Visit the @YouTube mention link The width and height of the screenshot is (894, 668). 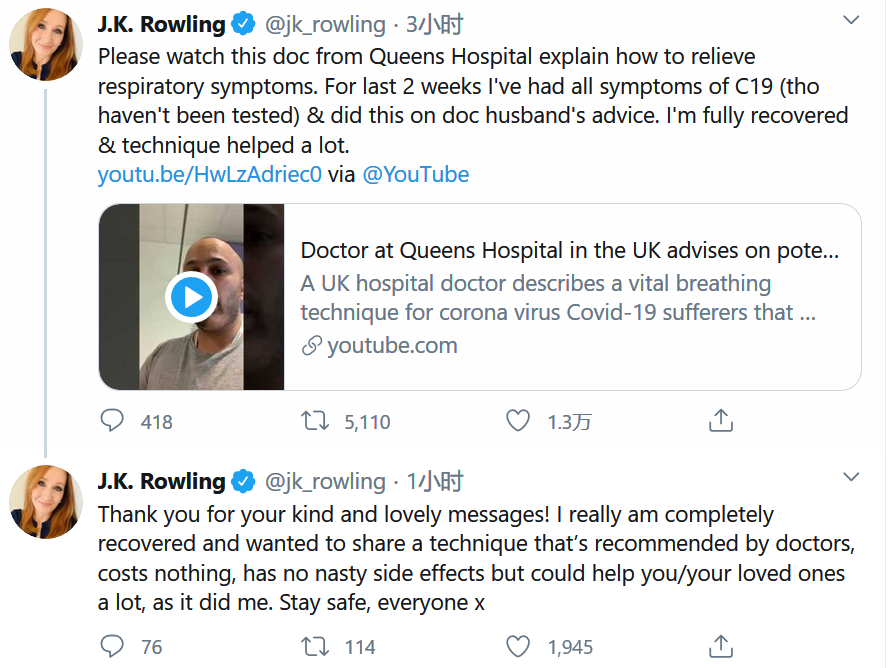[415, 175]
